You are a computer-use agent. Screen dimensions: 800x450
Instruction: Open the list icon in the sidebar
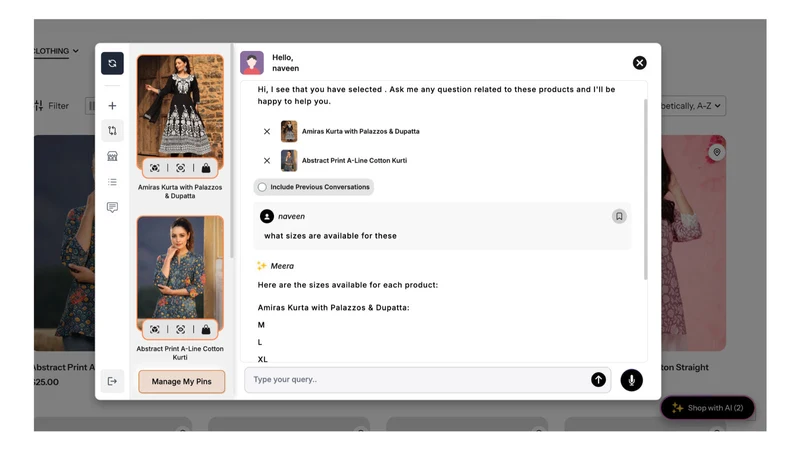pos(112,182)
